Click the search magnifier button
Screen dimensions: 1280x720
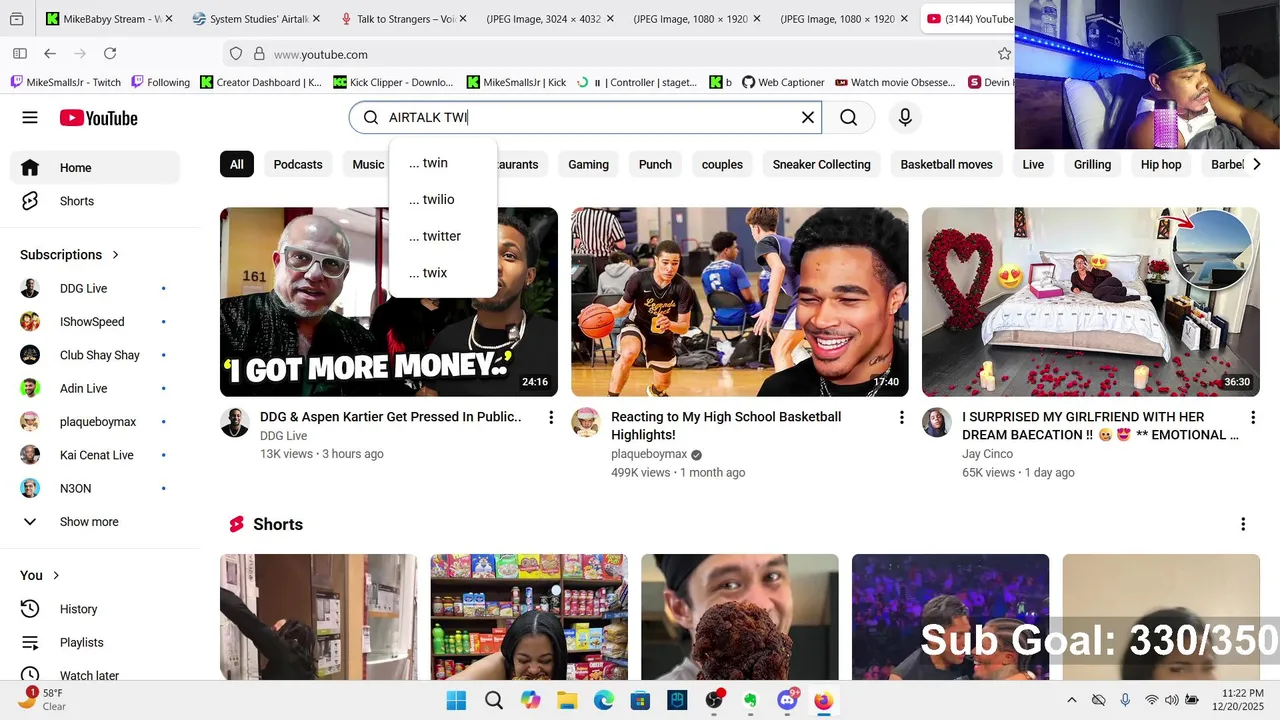coord(849,118)
